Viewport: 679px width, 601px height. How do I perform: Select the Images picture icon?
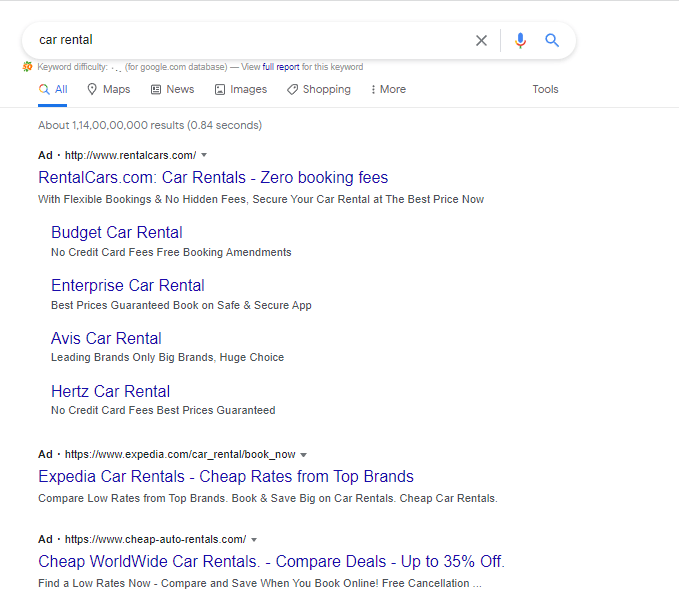point(220,90)
